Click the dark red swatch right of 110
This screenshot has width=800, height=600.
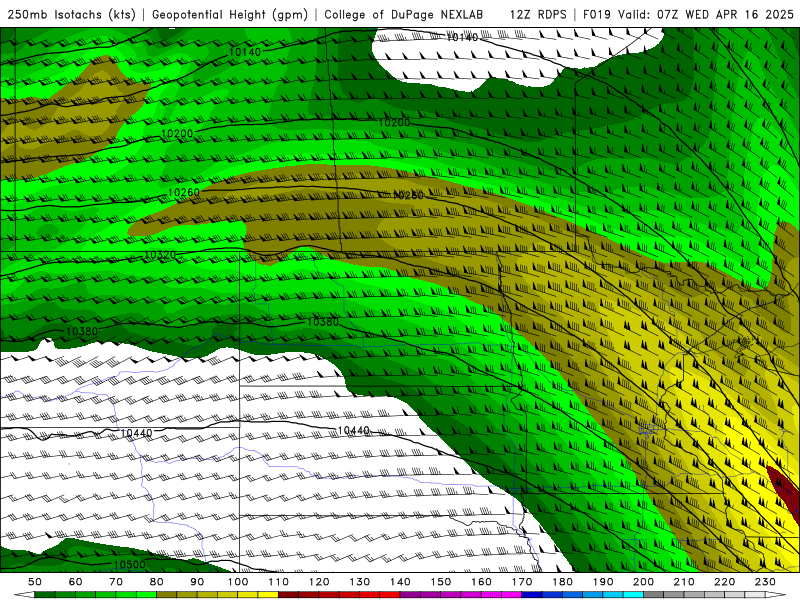289,595
